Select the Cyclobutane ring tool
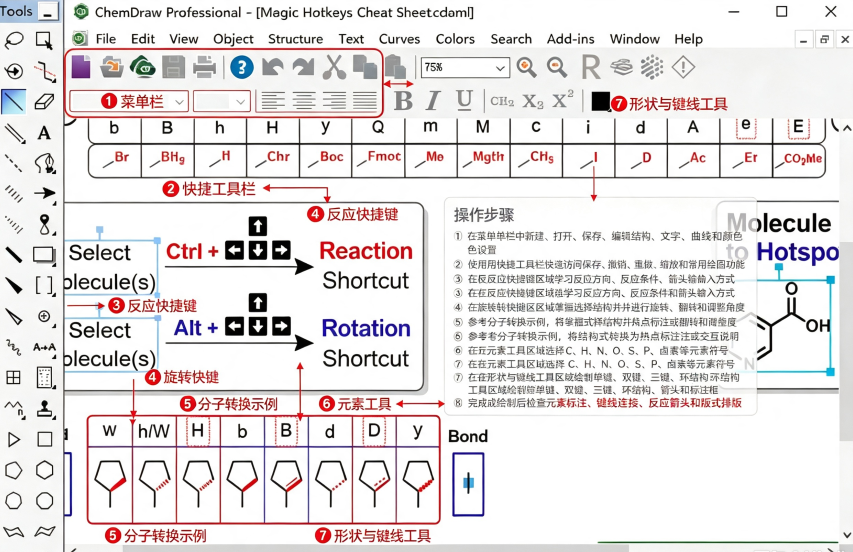Viewport: 853px width, 552px height. click(x=44, y=439)
